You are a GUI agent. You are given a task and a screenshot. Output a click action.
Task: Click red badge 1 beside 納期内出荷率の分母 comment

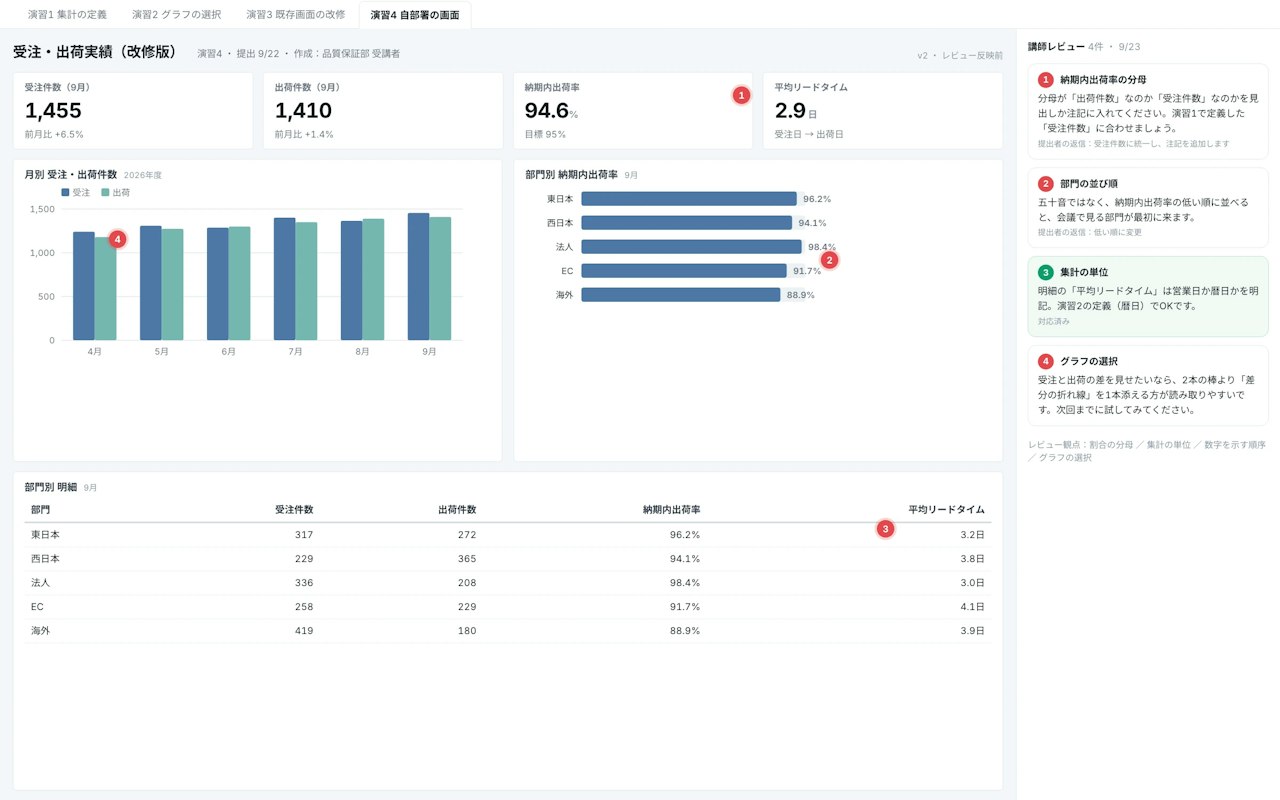(x=1046, y=80)
